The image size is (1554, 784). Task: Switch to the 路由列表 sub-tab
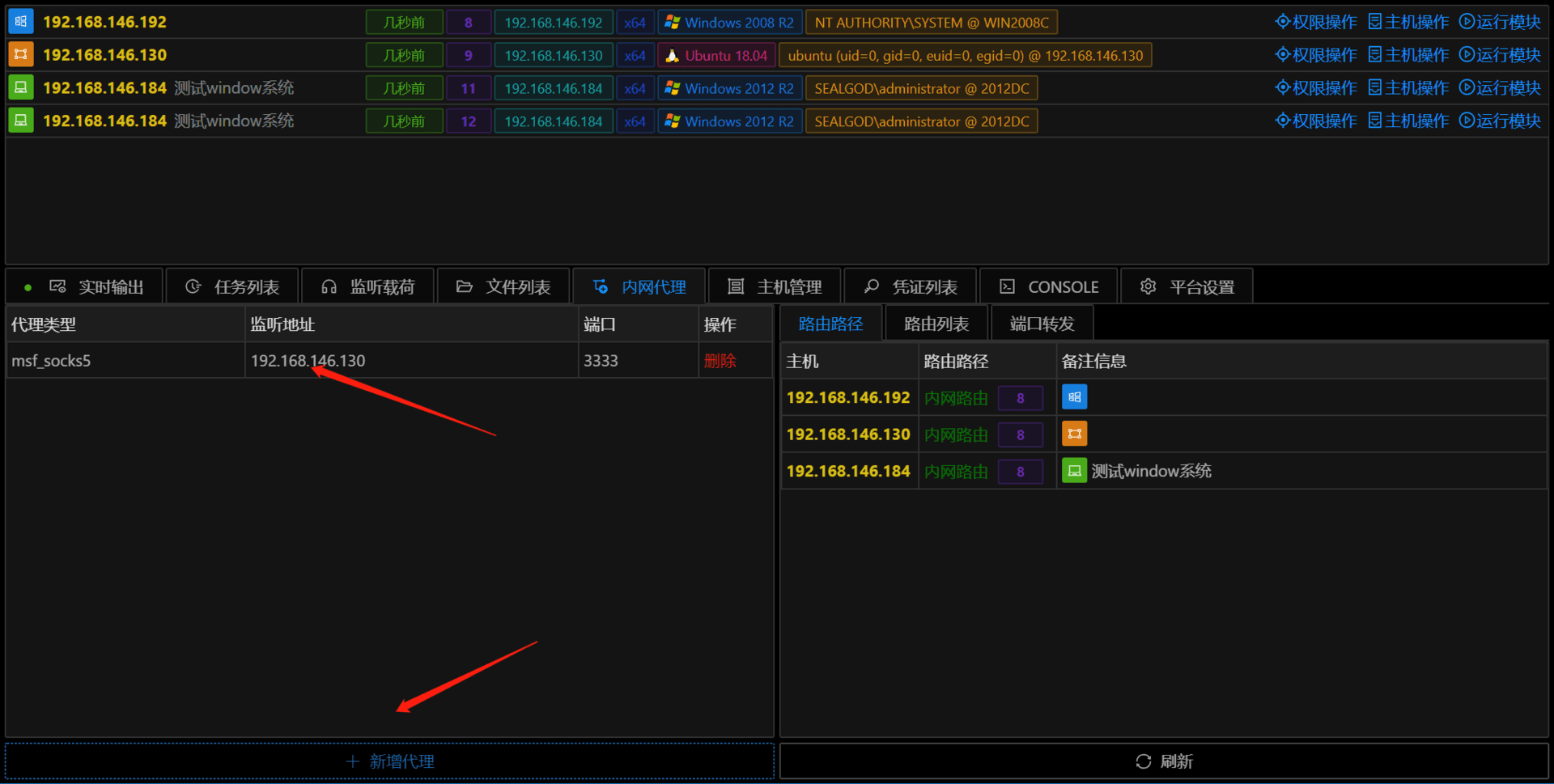936,324
